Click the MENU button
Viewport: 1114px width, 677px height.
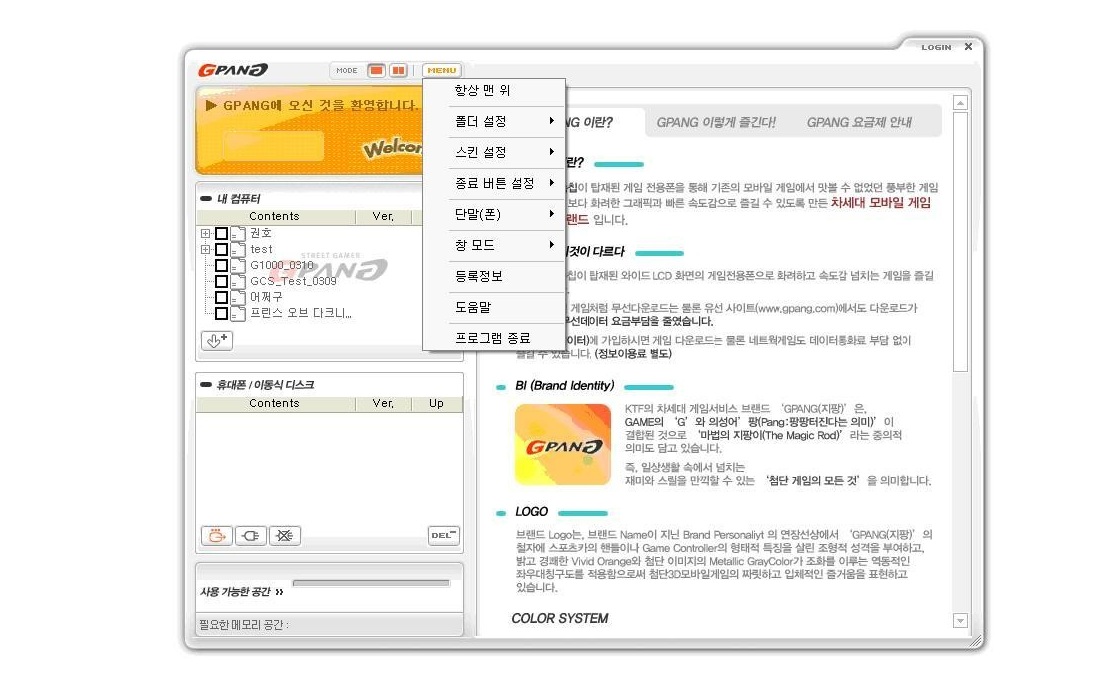coord(442,70)
